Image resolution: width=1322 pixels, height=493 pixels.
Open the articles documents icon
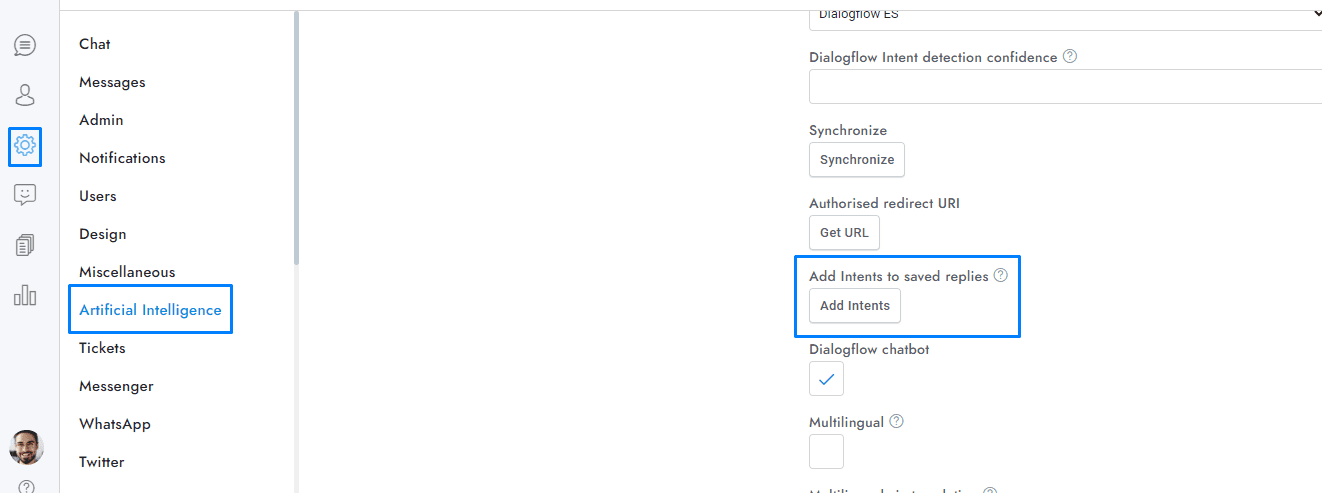click(x=25, y=245)
